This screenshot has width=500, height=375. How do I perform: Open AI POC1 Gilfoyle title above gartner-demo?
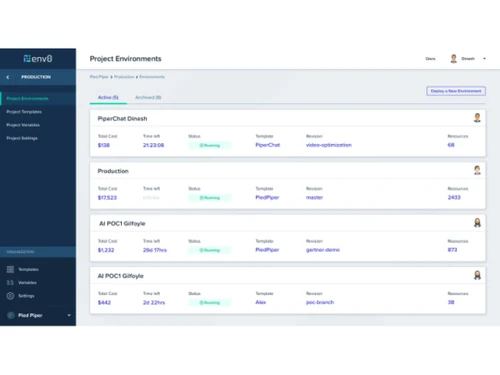(122, 224)
